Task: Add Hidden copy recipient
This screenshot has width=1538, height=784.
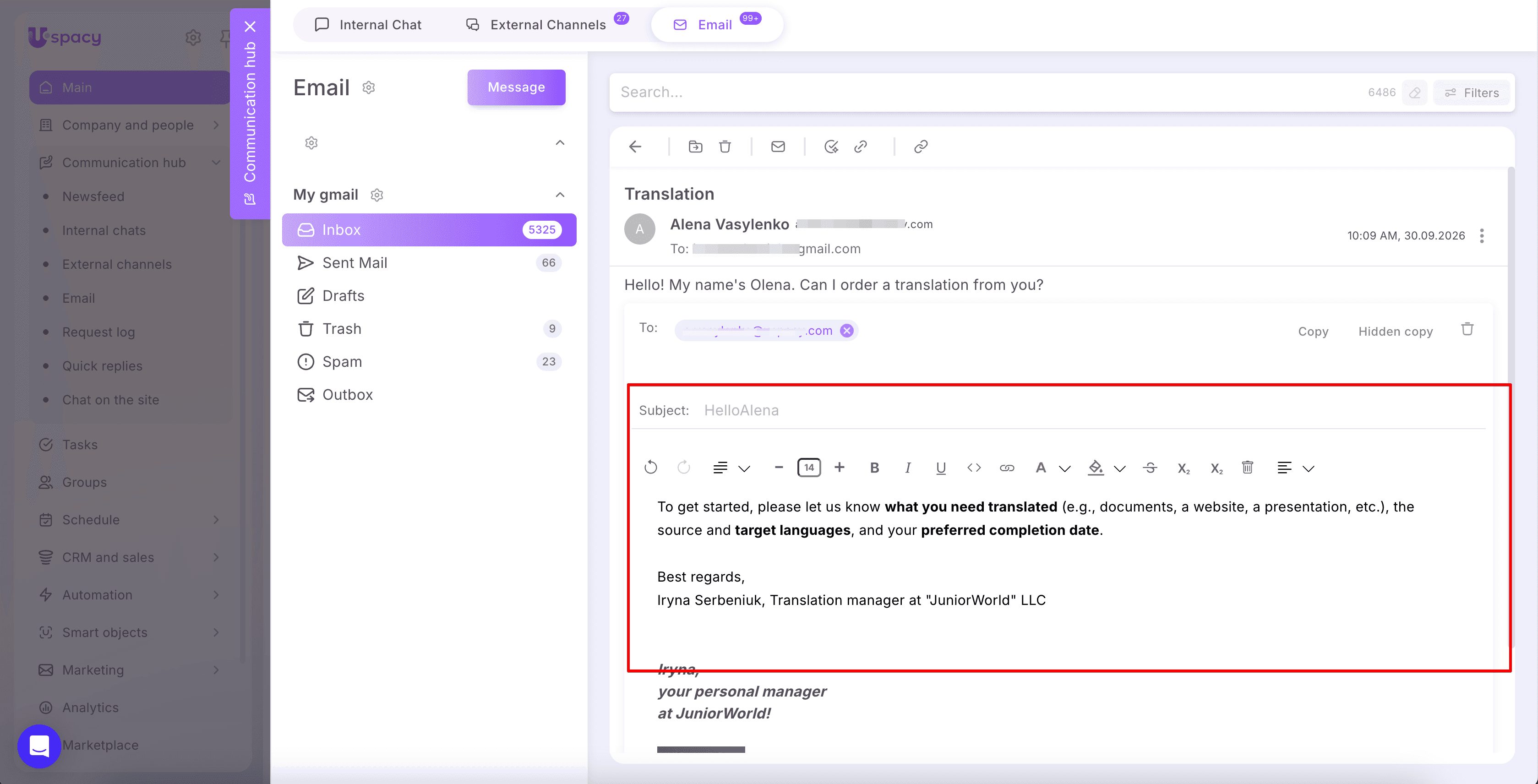Action: pyautogui.click(x=1395, y=332)
